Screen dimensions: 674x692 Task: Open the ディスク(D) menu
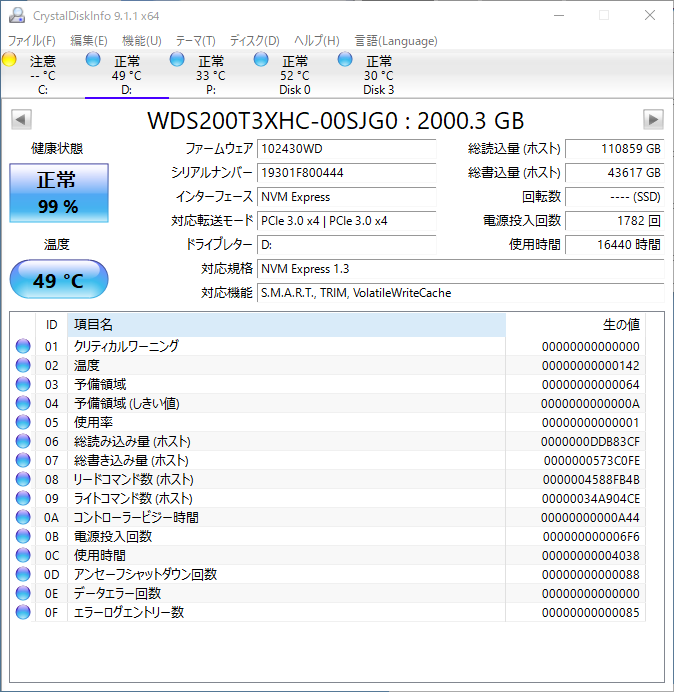click(255, 41)
